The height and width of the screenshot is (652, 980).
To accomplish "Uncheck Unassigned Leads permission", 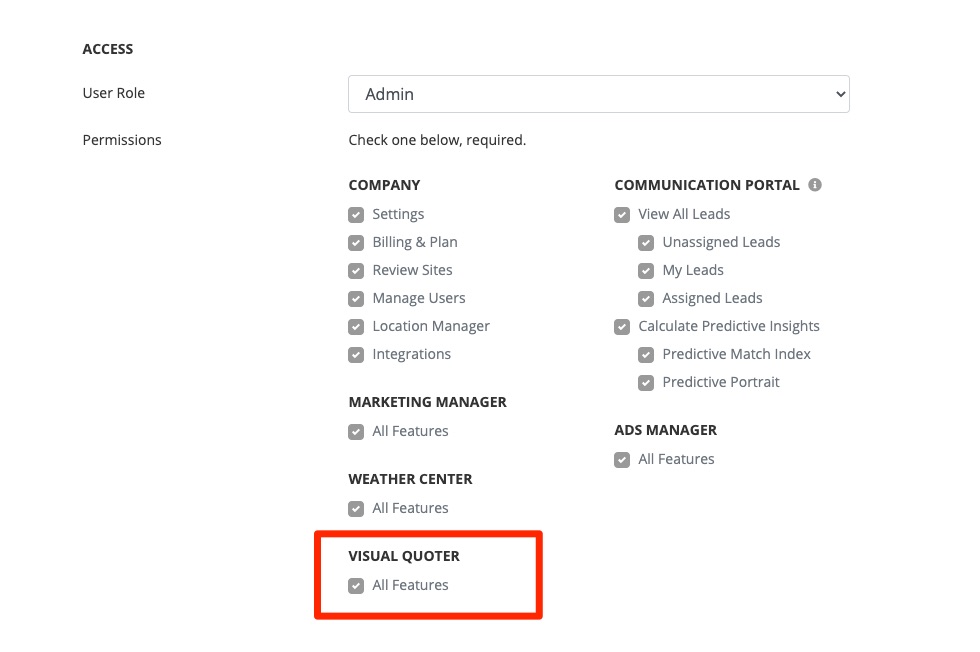I will click(646, 243).
